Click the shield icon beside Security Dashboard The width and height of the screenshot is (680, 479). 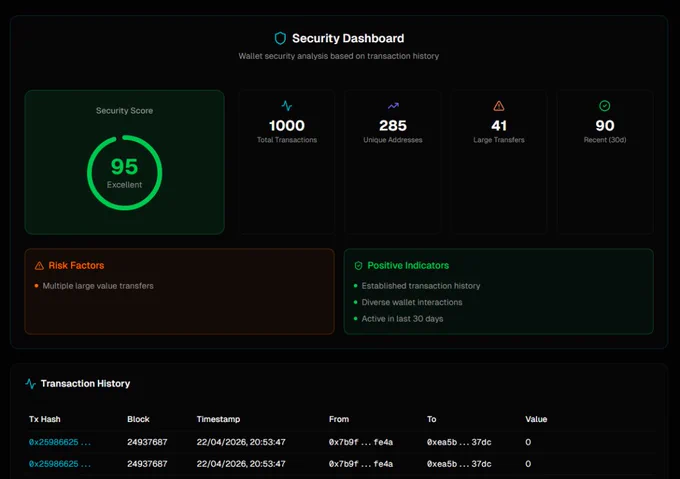click(x=280, y=39)
